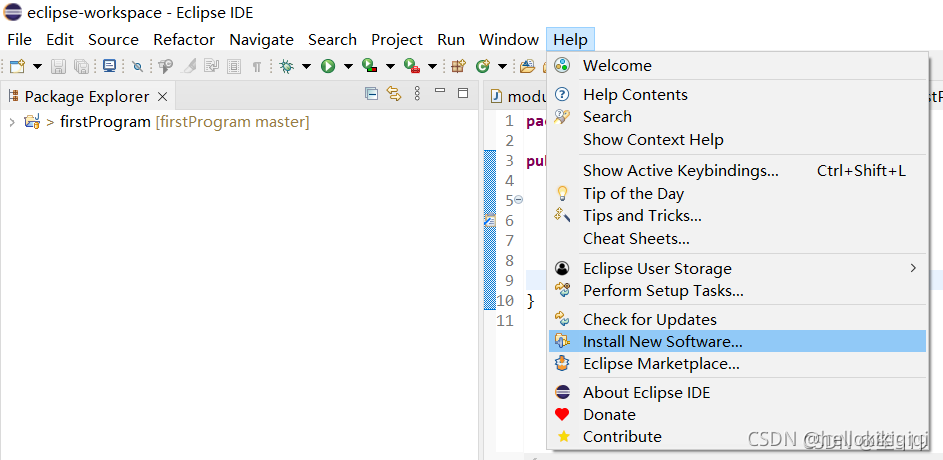Screen dimensions: 943x460
Task: Open the Window menu
Action: pos(509,40)
